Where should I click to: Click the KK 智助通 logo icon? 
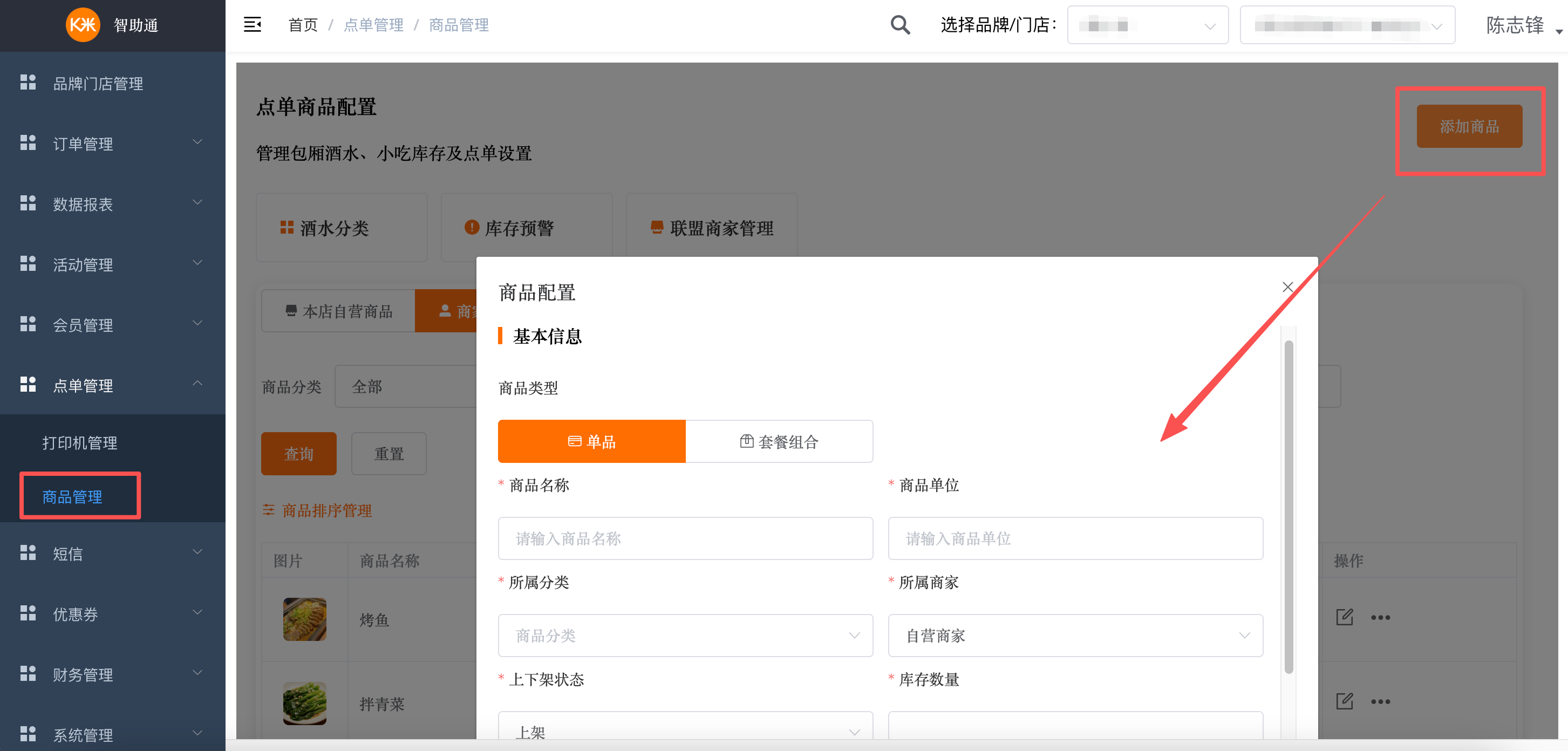[x=83, y=25]
